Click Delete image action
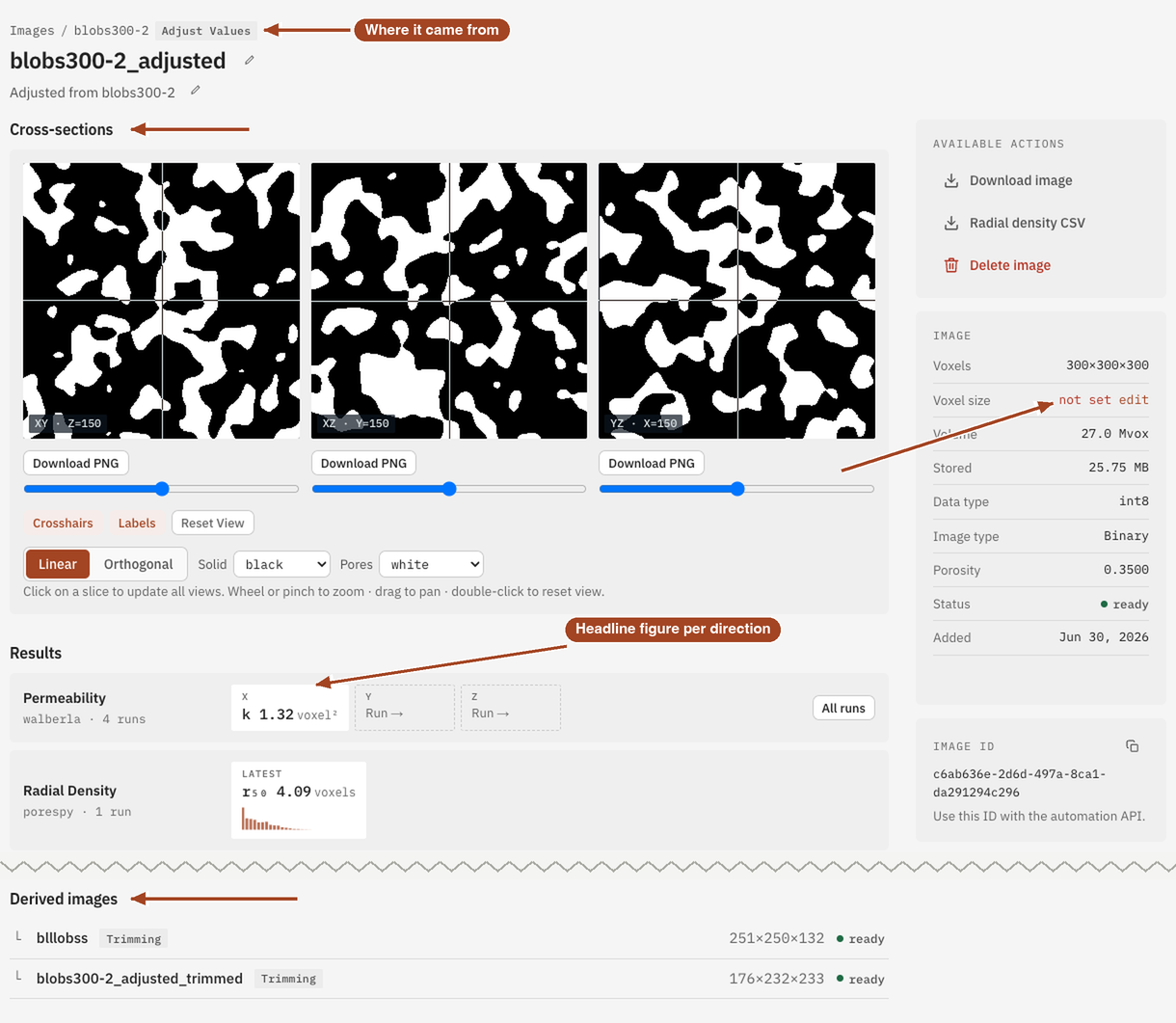The width and height of the screenshot is (1176, 1023). pos(1010,265)
